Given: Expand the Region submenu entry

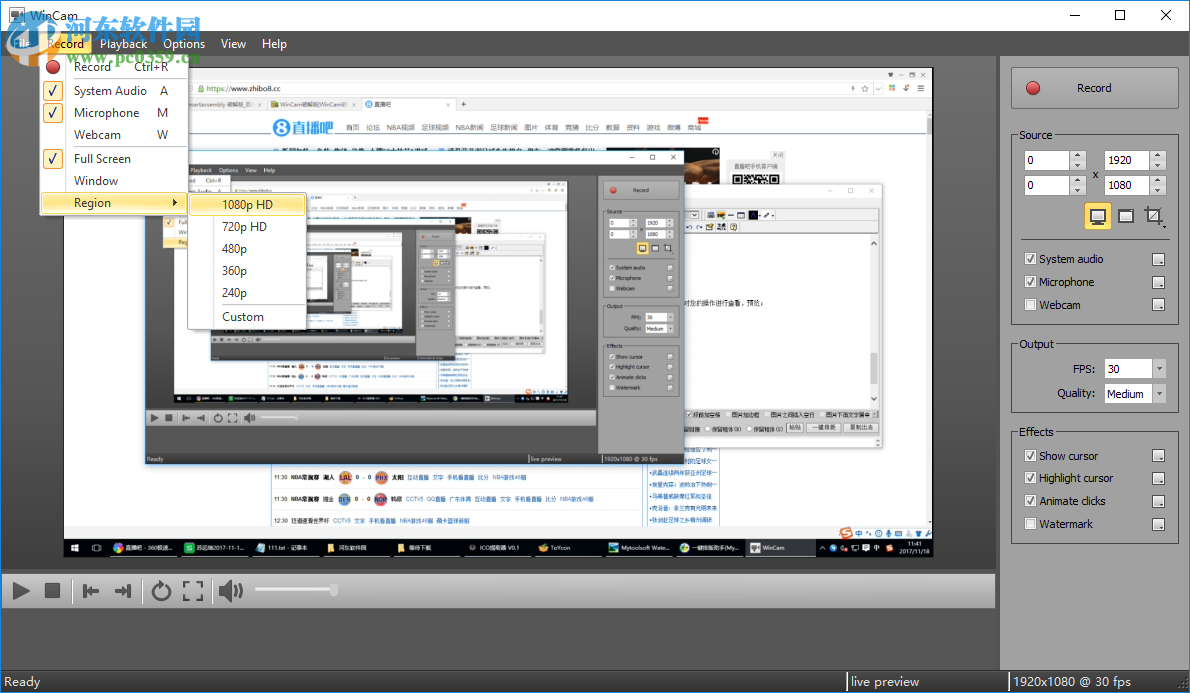Looking at the screenshot, I should [x=114, y=203].
